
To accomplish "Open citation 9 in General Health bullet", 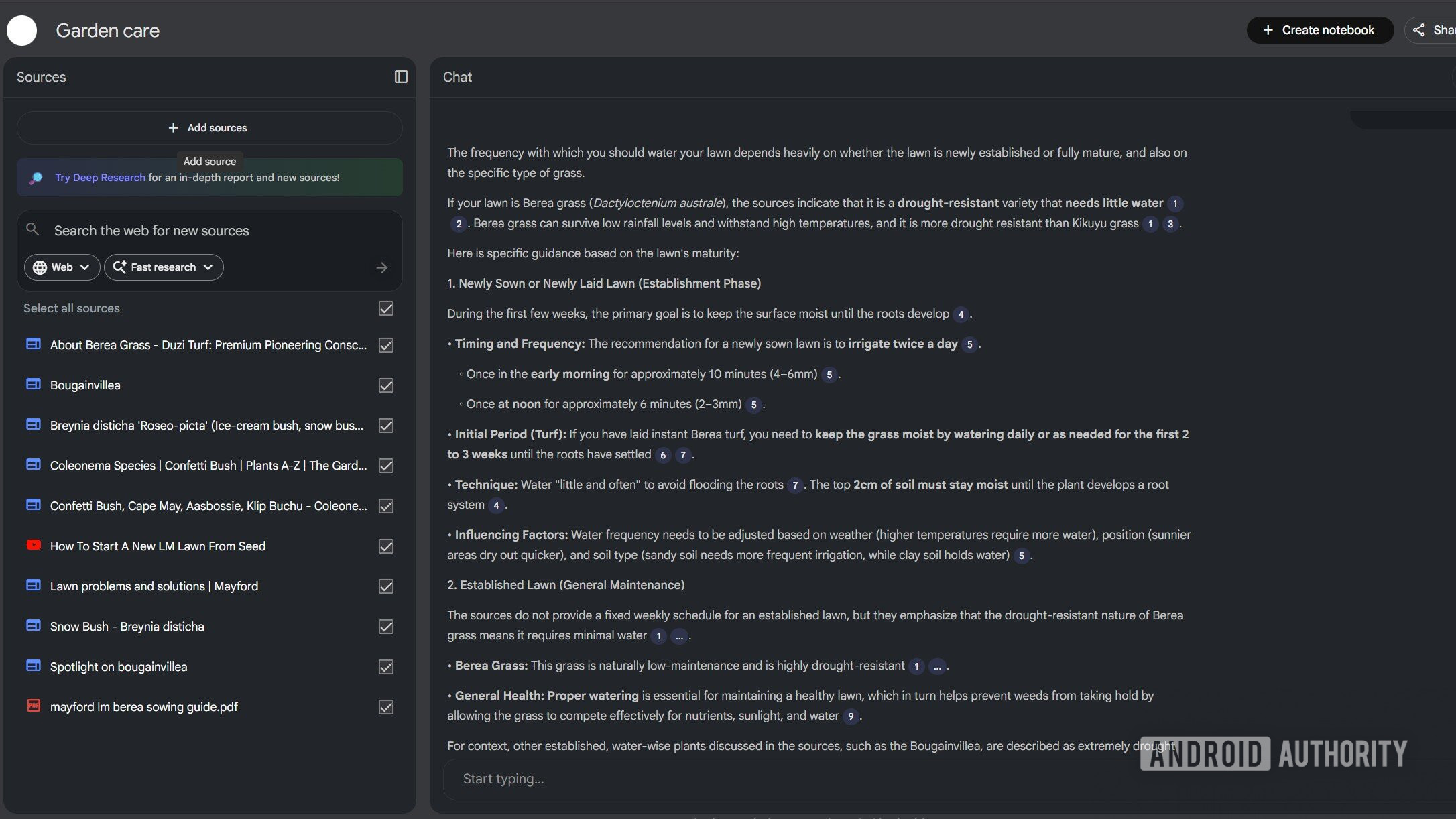I will pos(851,716).
